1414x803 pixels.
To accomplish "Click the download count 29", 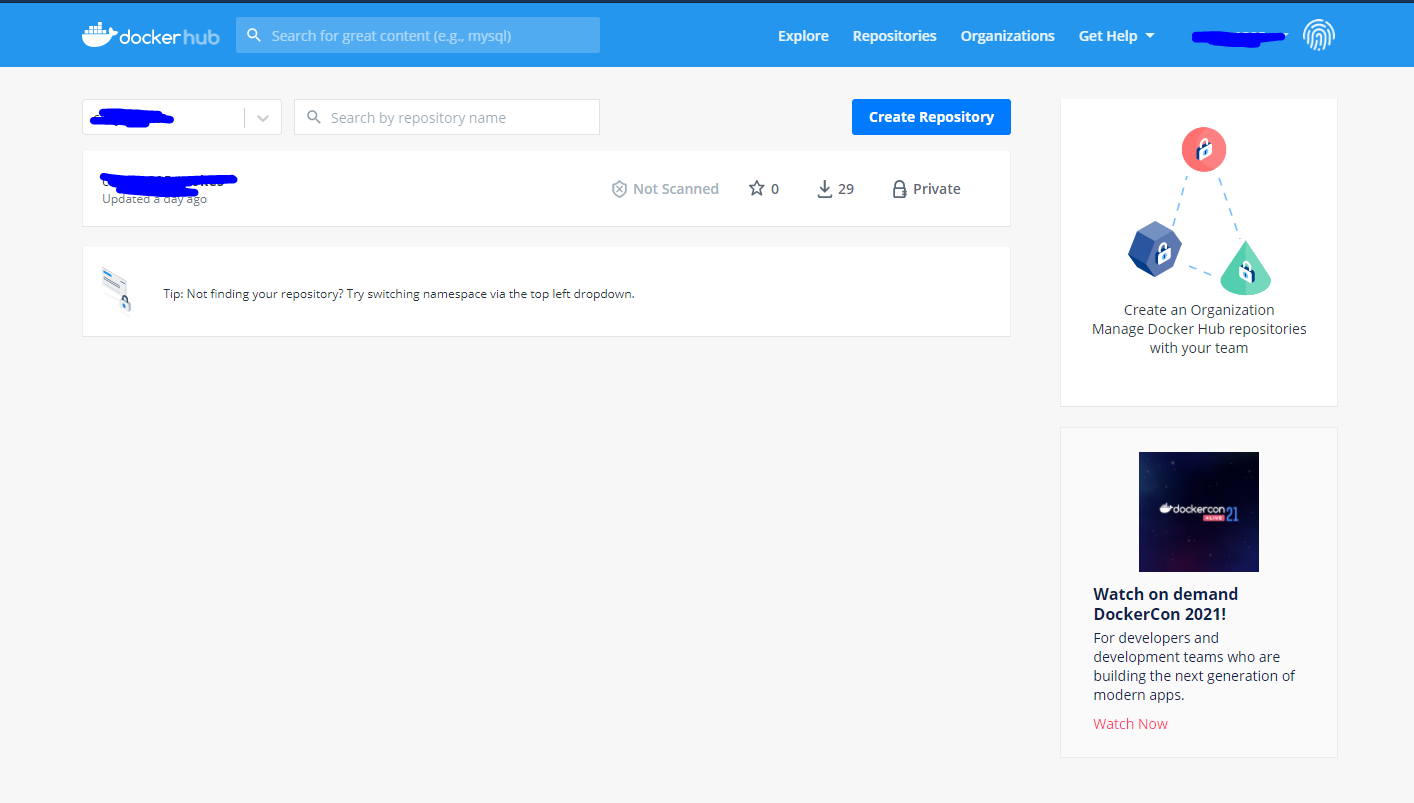I will coord(846,189).
